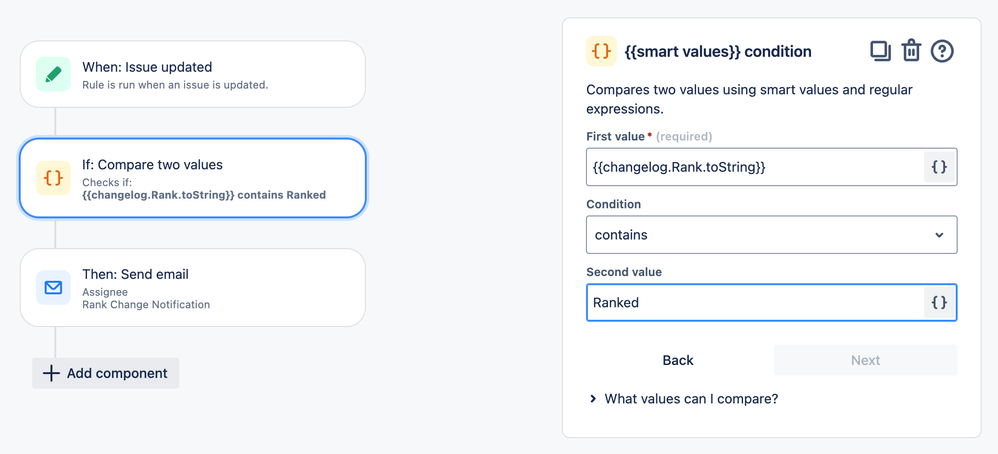Click the Next button
Image resolution: width=998 pixels, height=454 pixels.
pyautogui.click(x=865, y=360)
